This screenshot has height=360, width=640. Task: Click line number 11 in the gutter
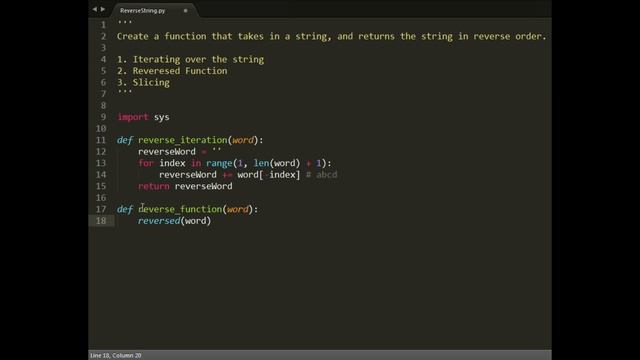101,140
